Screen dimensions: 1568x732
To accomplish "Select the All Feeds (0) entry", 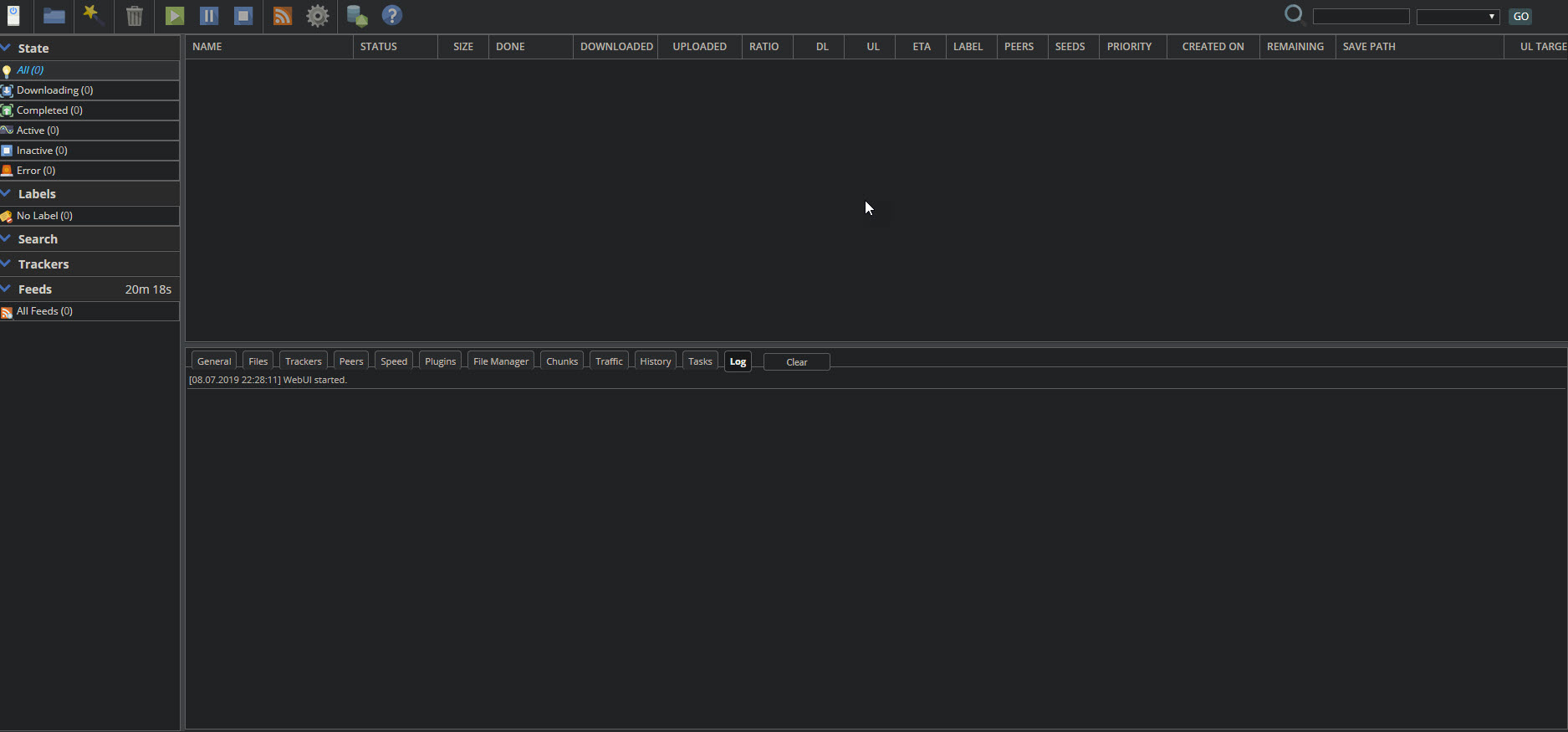I will click(x=89, y=311).
